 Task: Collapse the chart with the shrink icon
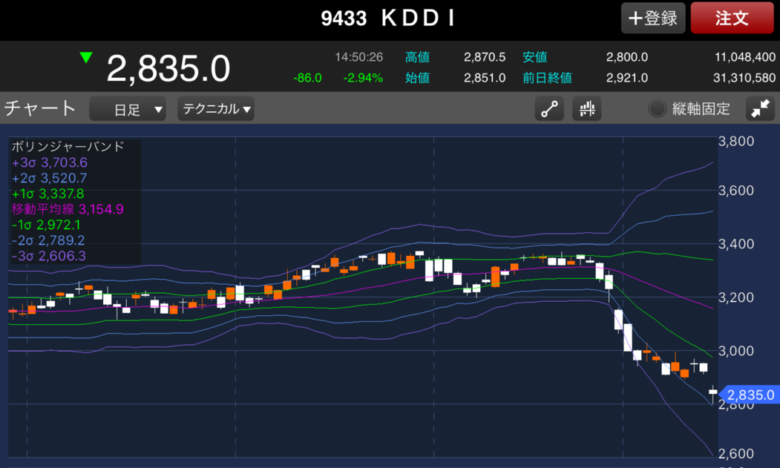click(x=760, y=109)
